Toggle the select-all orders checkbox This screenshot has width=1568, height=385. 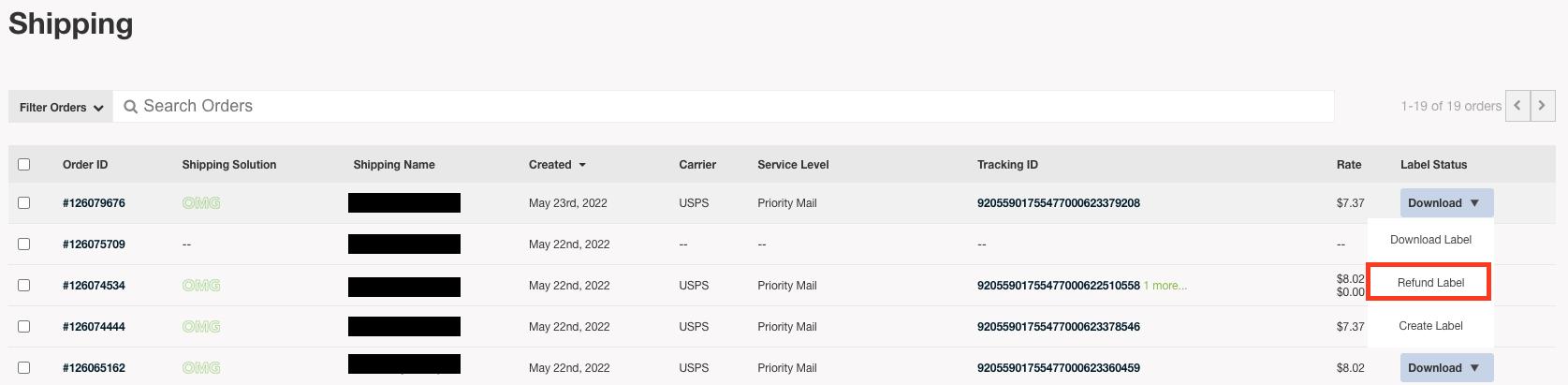point(24,165)
